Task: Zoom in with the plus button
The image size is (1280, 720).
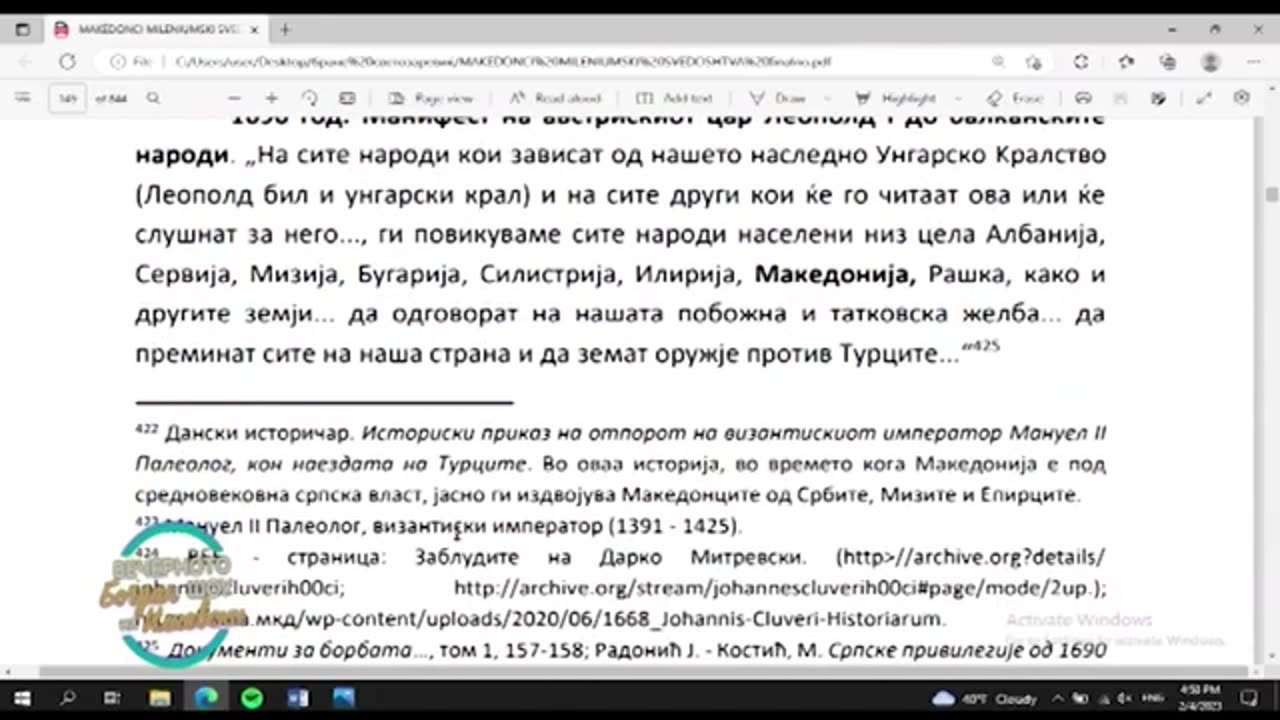Action: (271, 98)
